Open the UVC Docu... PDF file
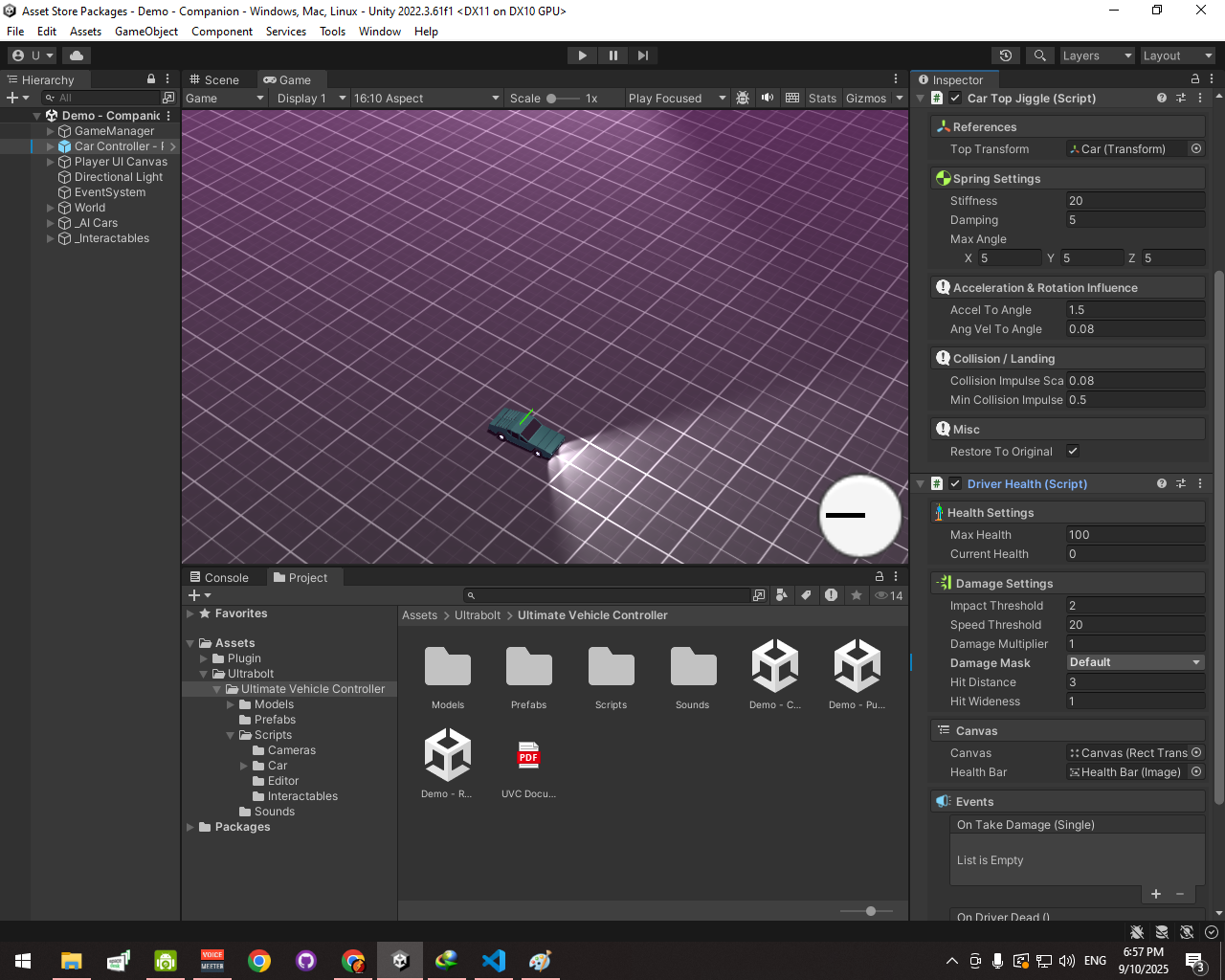The height and width of the screenshot is (980, 1225). [528, 765]
